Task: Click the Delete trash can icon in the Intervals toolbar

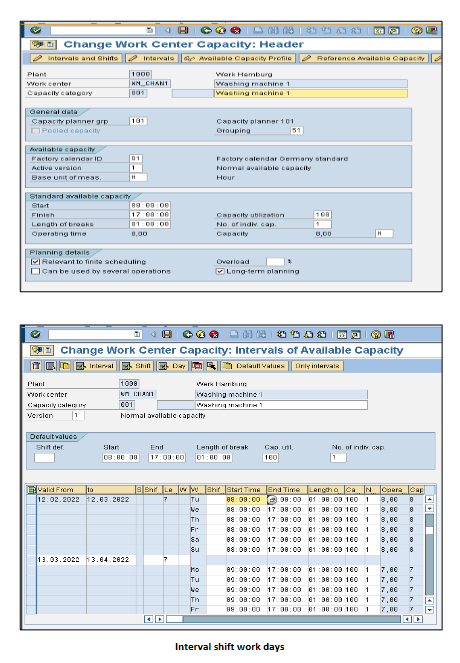Action: 36,366
